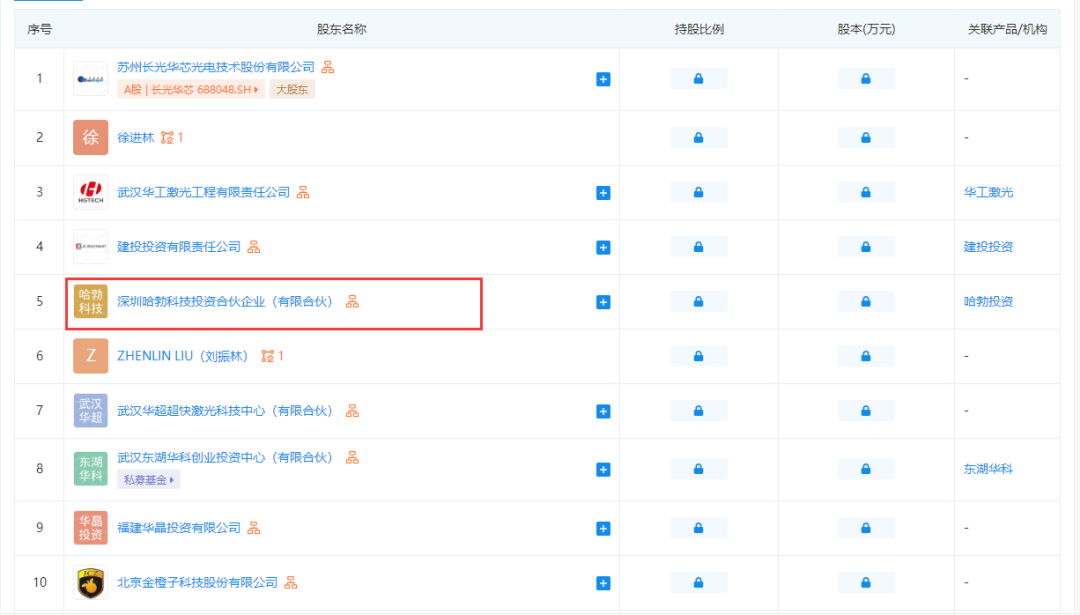Open 建投投资有限责任公司 link
This screenshot has height=615, width=1080.
coord(179,247)
